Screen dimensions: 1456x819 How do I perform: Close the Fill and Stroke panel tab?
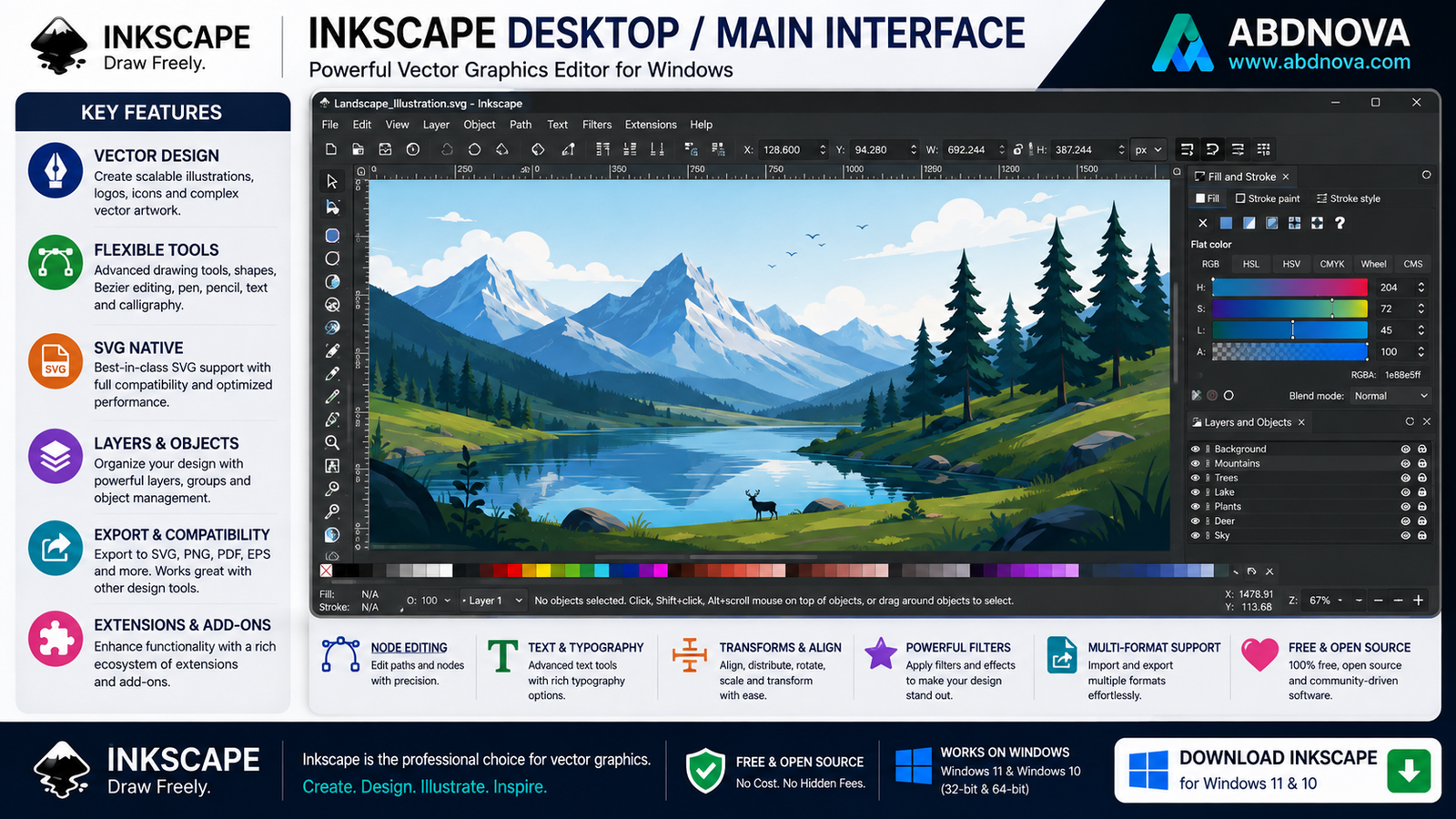1286,177
